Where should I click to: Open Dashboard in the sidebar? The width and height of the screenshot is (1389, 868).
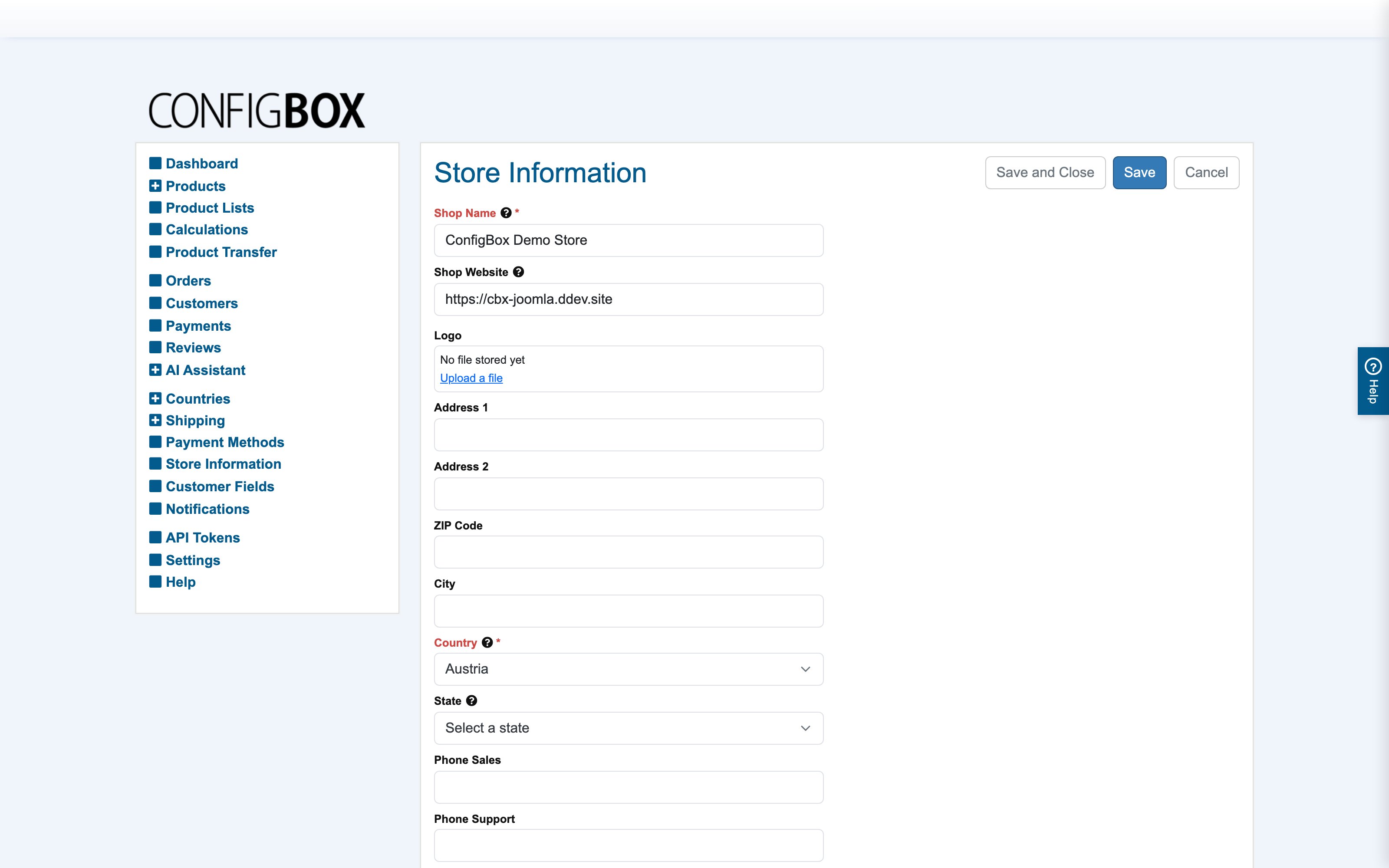coord(201,164)
